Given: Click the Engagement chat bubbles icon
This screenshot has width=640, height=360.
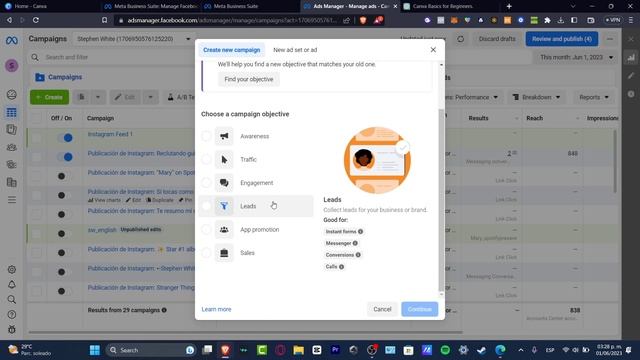Looking at the screenshot, I should click(224, 183).
